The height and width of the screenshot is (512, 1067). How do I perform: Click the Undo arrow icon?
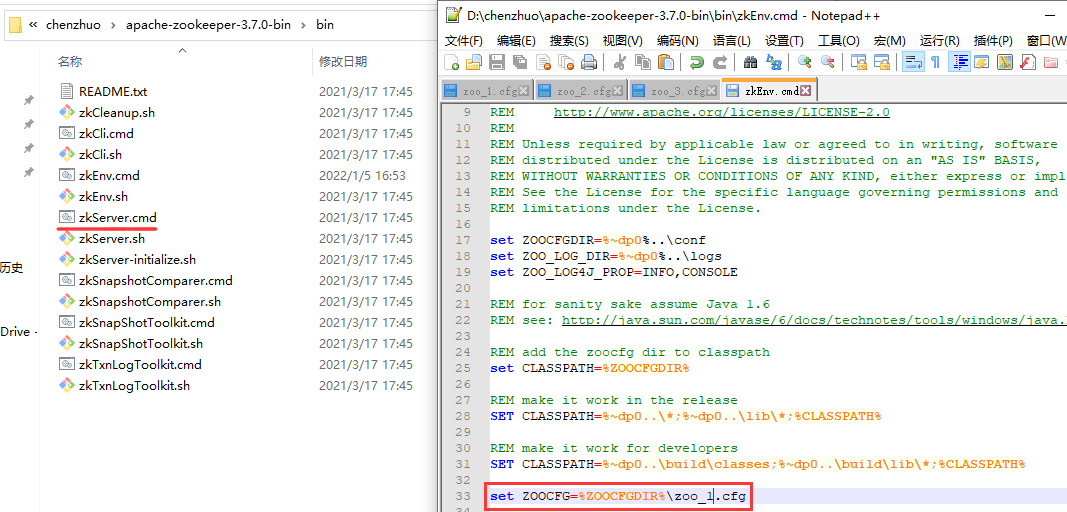click(x=697, y=62)
